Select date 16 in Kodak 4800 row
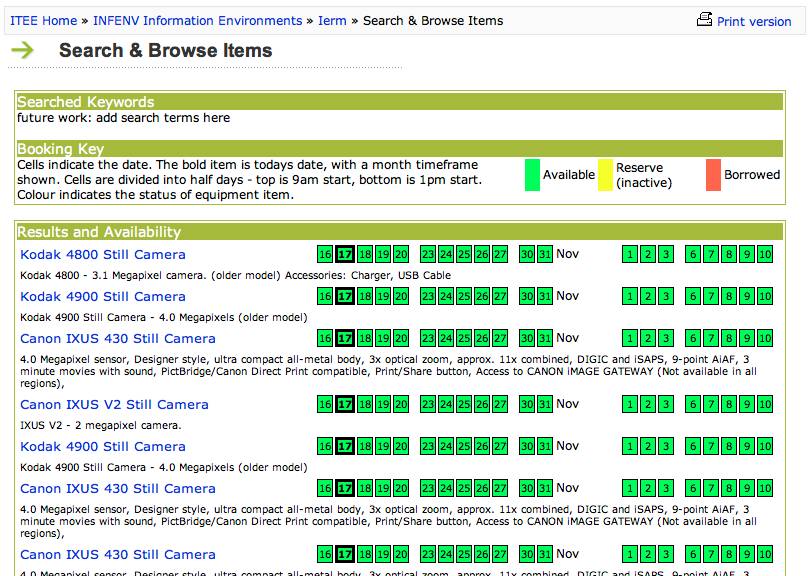811x576 pixels. click(x=325, y=254)
